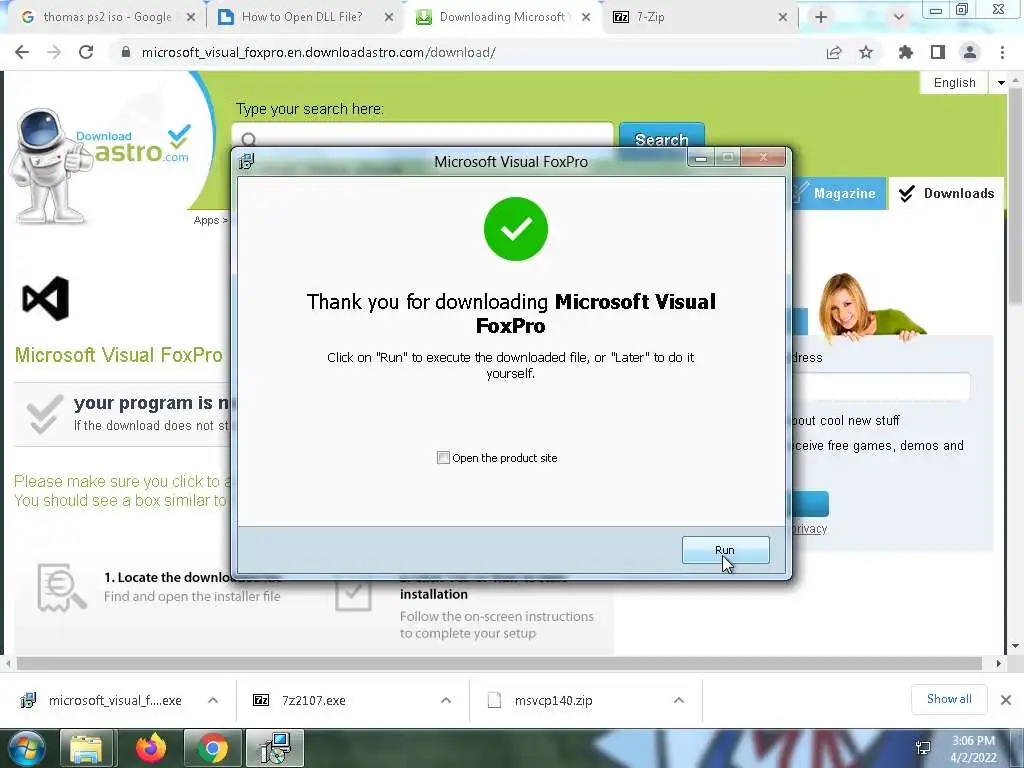Image resolution: width=1024 pixels, height=768 pixels.
Task: Click the scroll right arrow at page bottom
Action: pos(999,664)
